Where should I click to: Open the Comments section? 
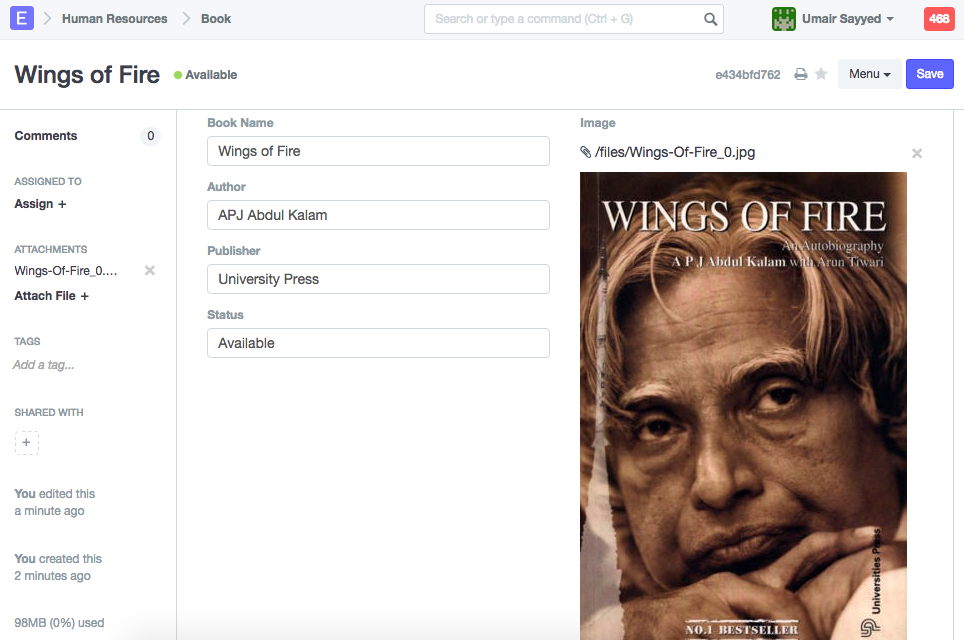pos(45,136)
